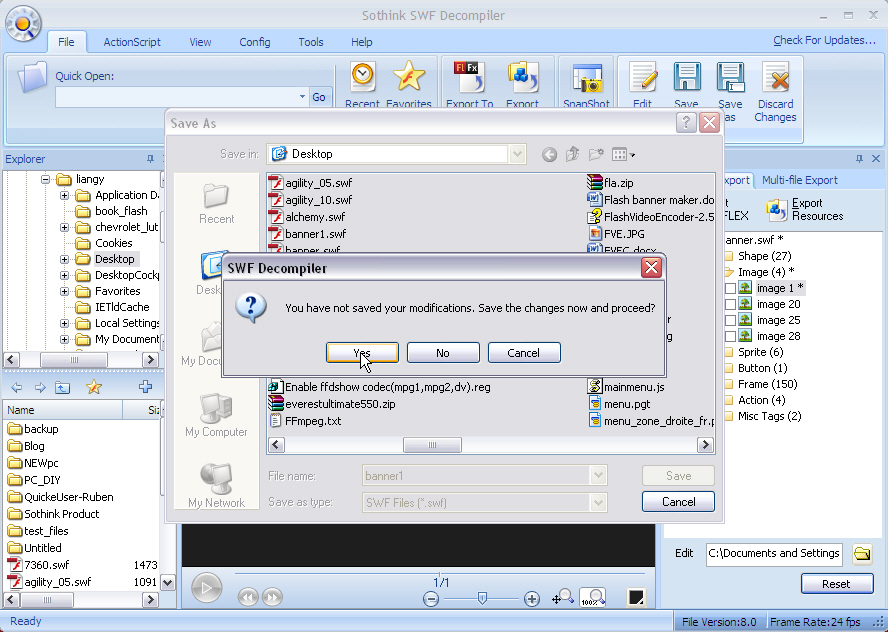Click Yes to save modifications

[362, 353]
